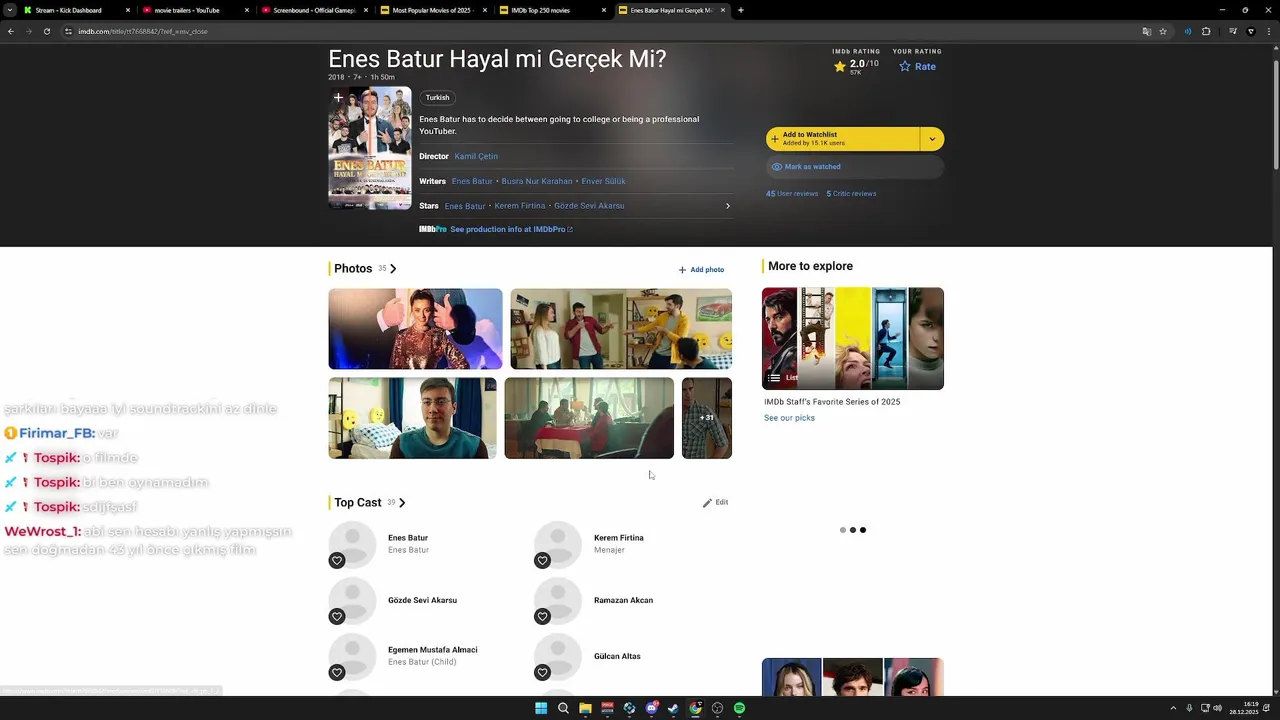Open director Kamil Çetin's page
The image size is (1280, 720).
[476, 157]
